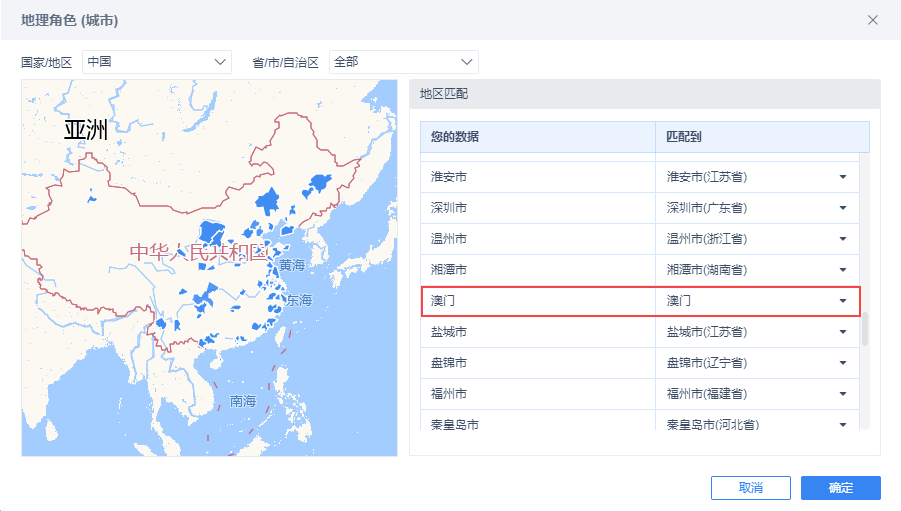901x511 pixels.
Task: Click the 黄海 label on the map
Action: [292, 265]
